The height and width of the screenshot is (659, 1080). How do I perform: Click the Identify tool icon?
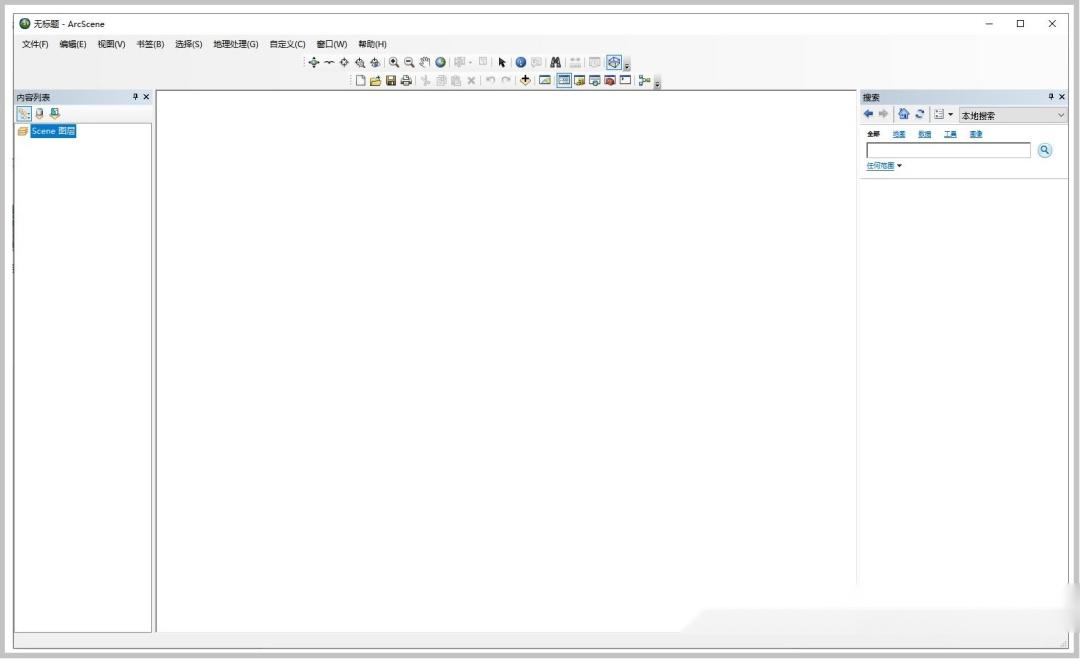[520, 62]
